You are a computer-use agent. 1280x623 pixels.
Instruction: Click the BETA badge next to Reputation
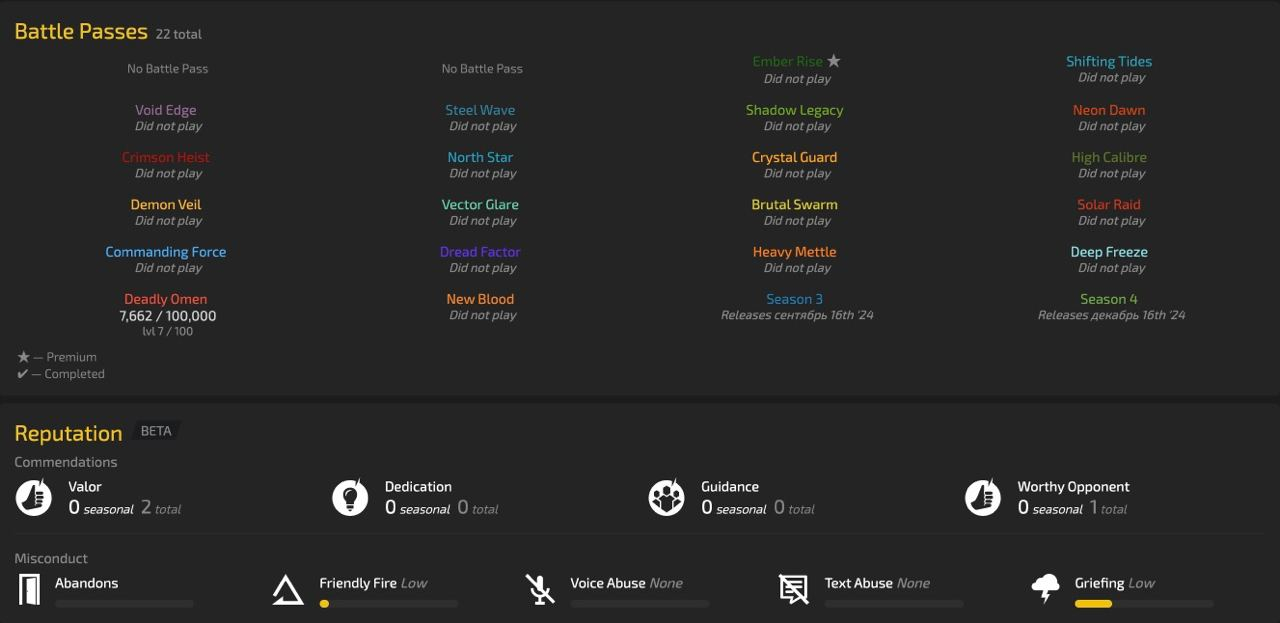point(156,431)
